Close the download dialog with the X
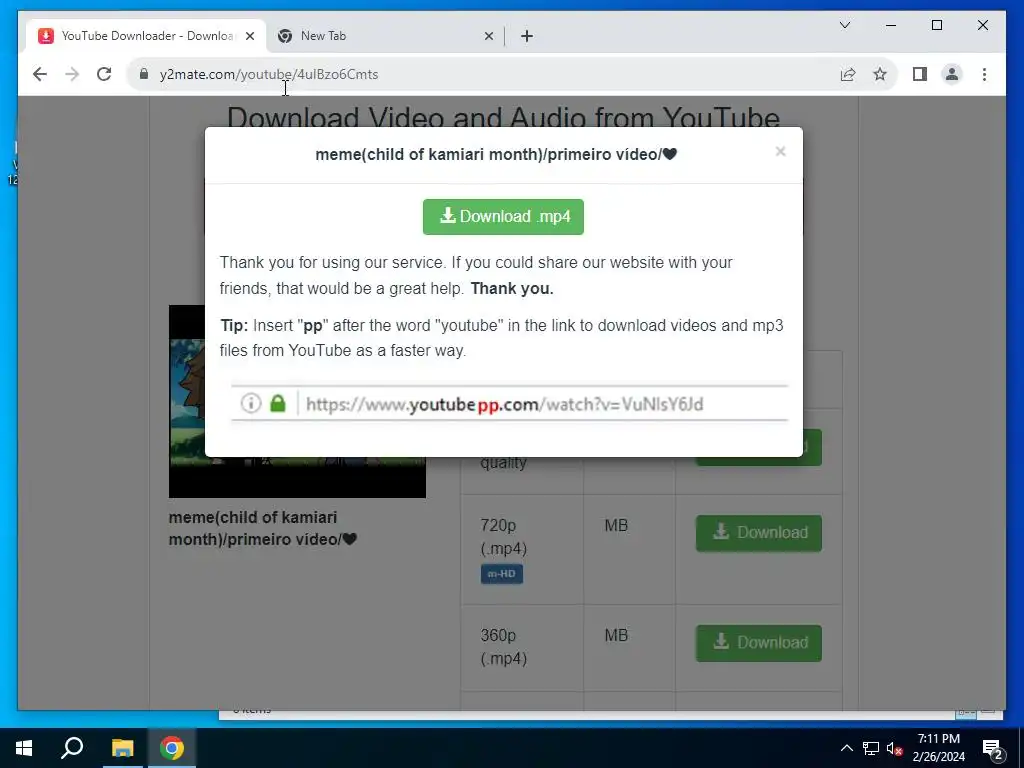 780,152
